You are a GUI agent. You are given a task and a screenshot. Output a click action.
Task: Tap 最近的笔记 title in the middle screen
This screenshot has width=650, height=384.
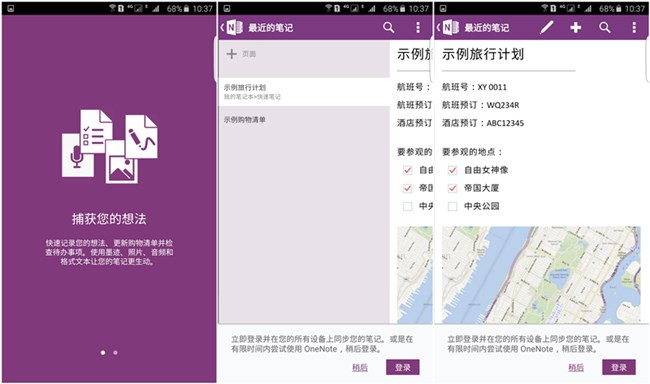[271, 28]
